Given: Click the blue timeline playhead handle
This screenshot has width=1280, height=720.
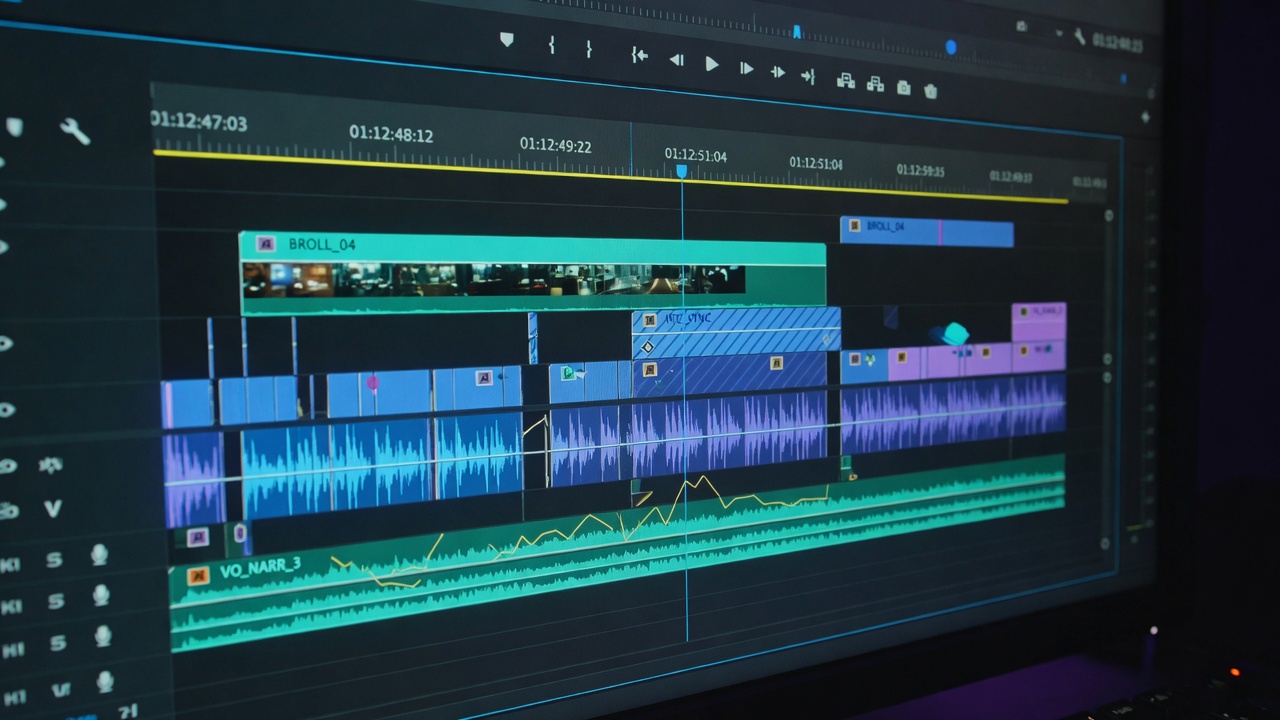Looking at the screenshot, I should click(x=682, y=171).
